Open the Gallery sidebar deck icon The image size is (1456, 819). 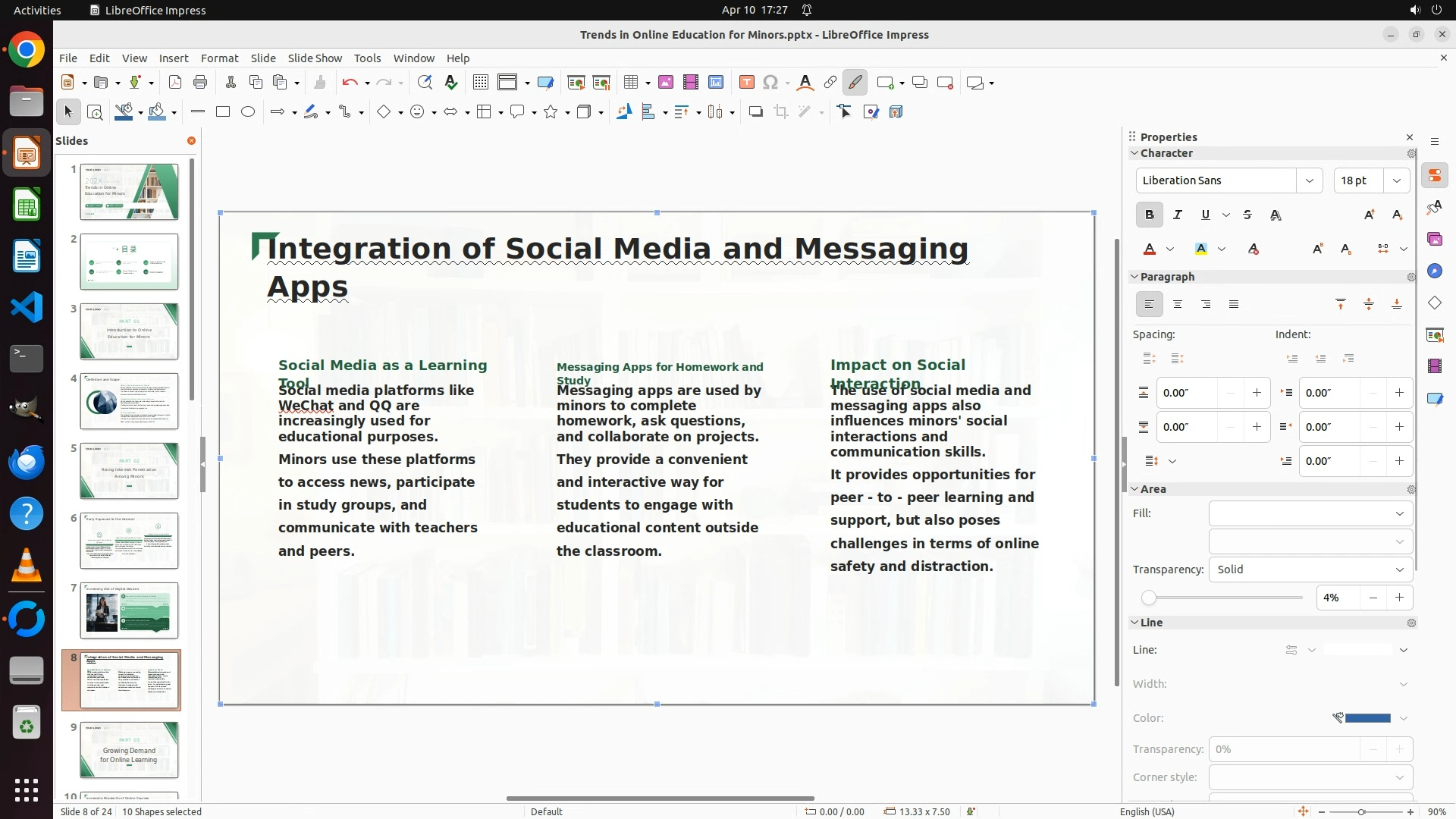tap(1434, 240)
